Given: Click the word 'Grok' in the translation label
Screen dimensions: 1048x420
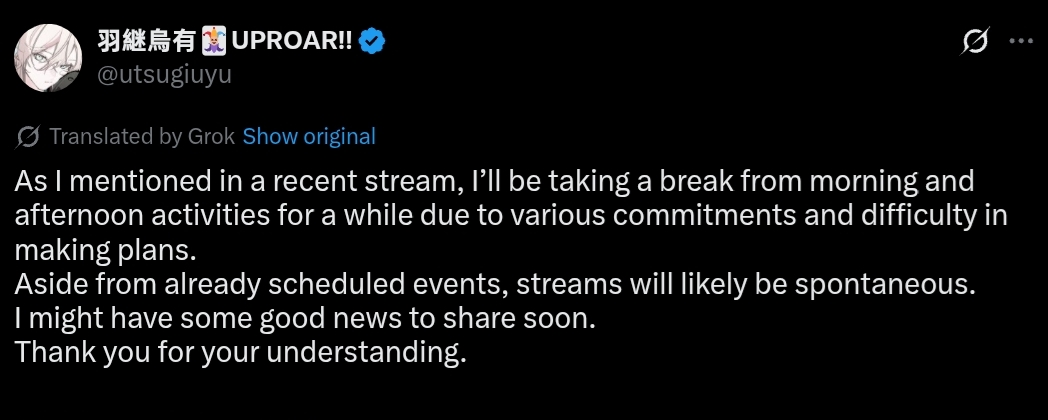Looking at the screenshot, I should tap(212, 136).
